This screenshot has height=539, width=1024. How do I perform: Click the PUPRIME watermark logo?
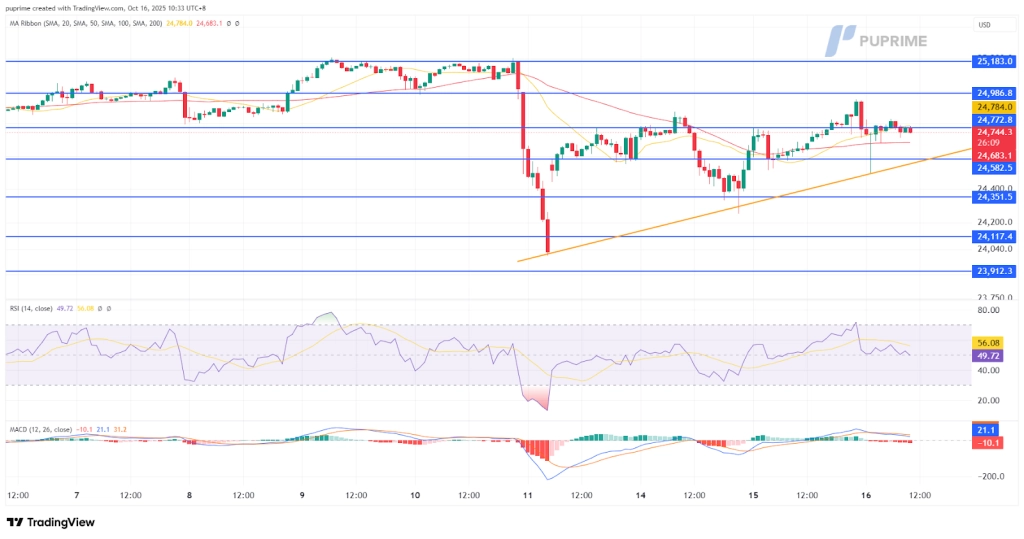pos(876,41)
